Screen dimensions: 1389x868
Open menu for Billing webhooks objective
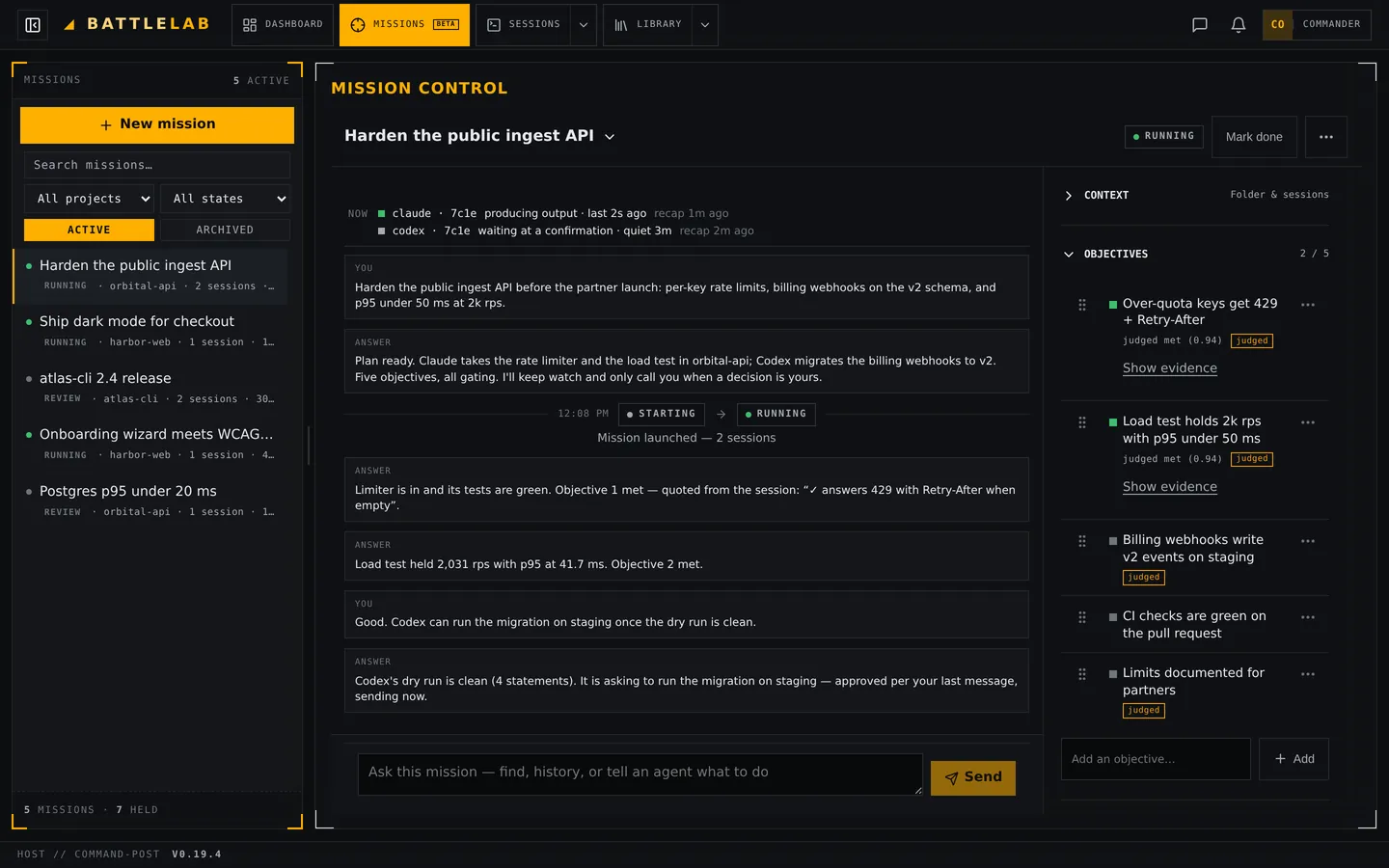1308,541
